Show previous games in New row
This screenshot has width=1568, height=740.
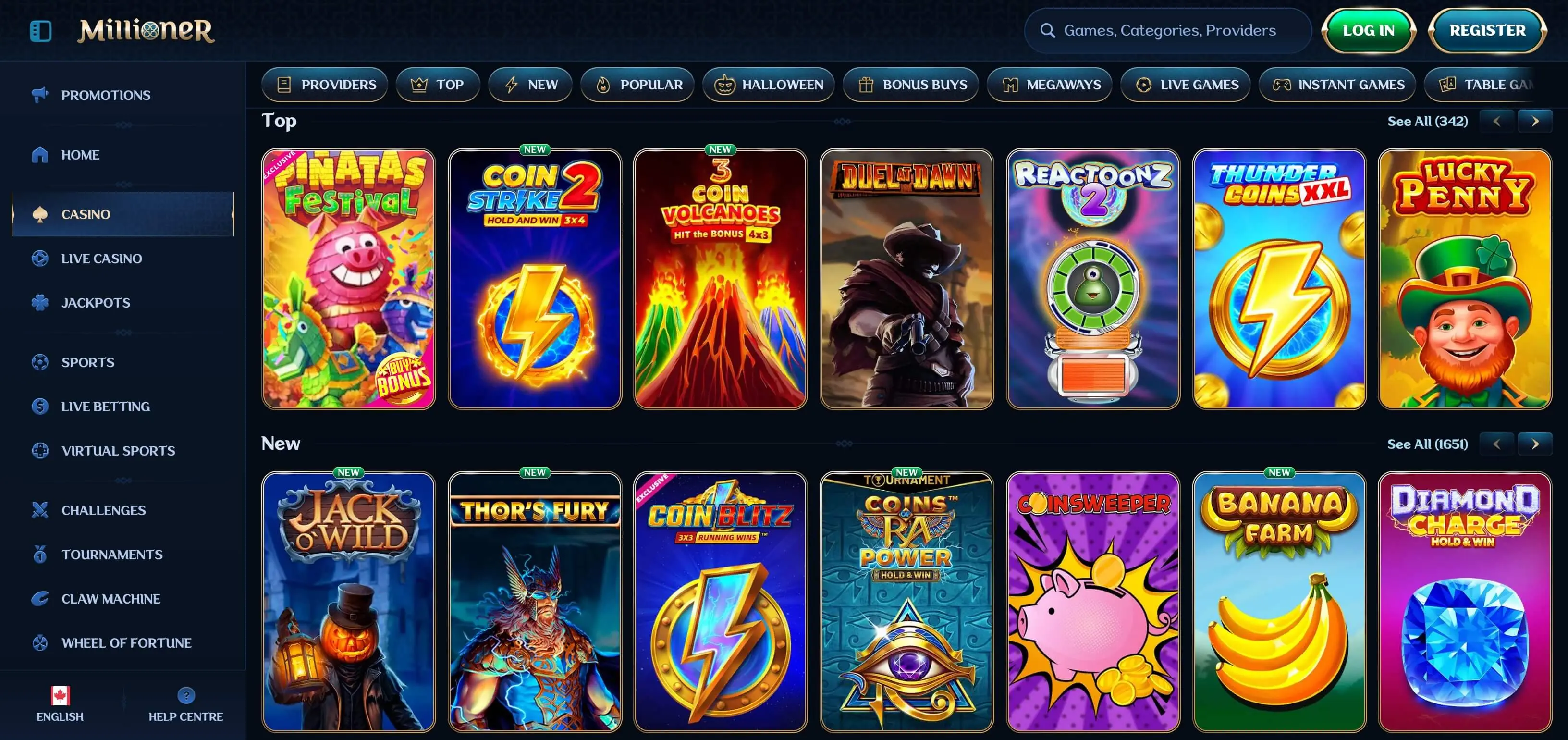[1496, 444]
